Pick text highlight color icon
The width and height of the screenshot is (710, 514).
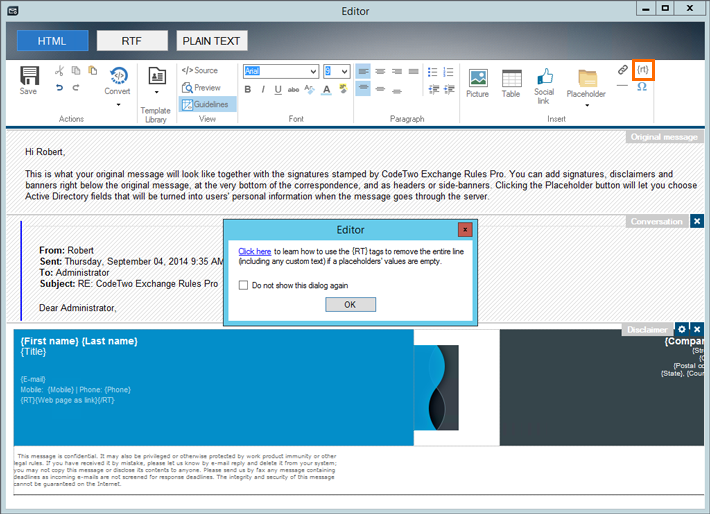point(343,89)
